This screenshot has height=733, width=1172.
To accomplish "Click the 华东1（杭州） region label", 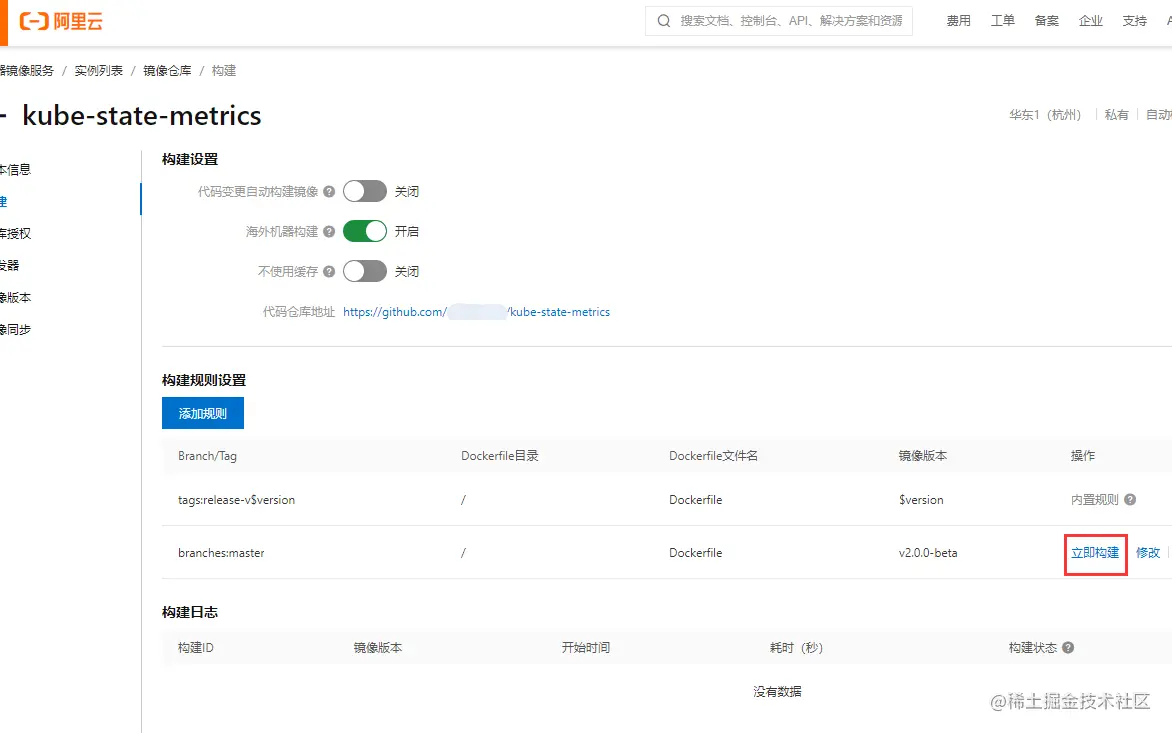I will (x=1045, y=114).
